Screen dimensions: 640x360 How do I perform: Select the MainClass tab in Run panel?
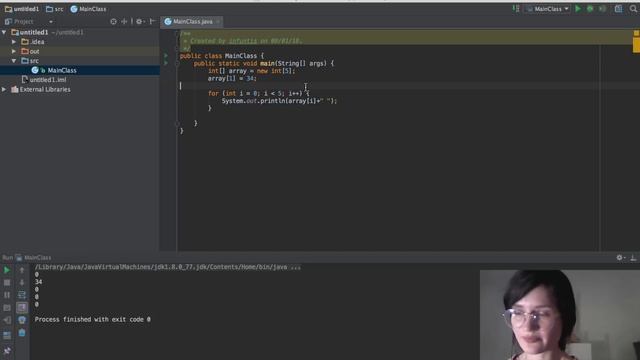[x=33, y=258]
